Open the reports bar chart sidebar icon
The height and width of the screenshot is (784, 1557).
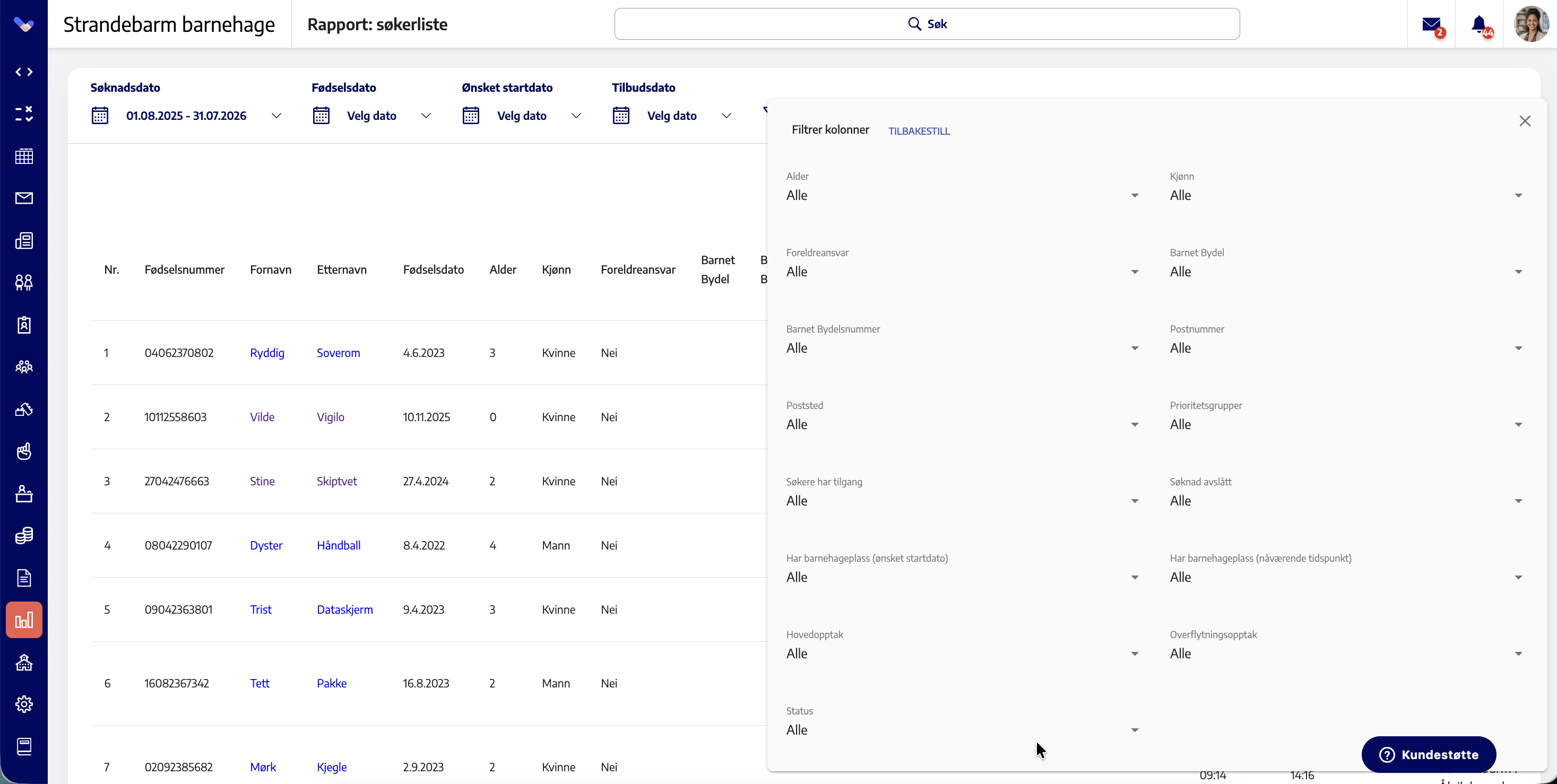pos(24,620)
